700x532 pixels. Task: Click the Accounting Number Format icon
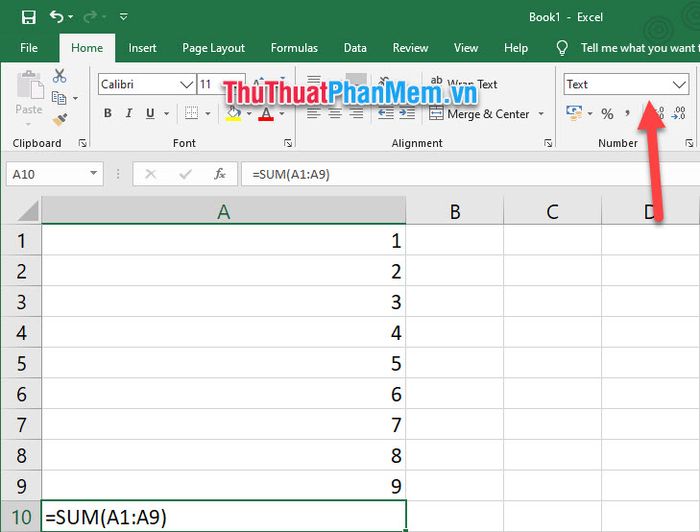click(x=574, y=114)
